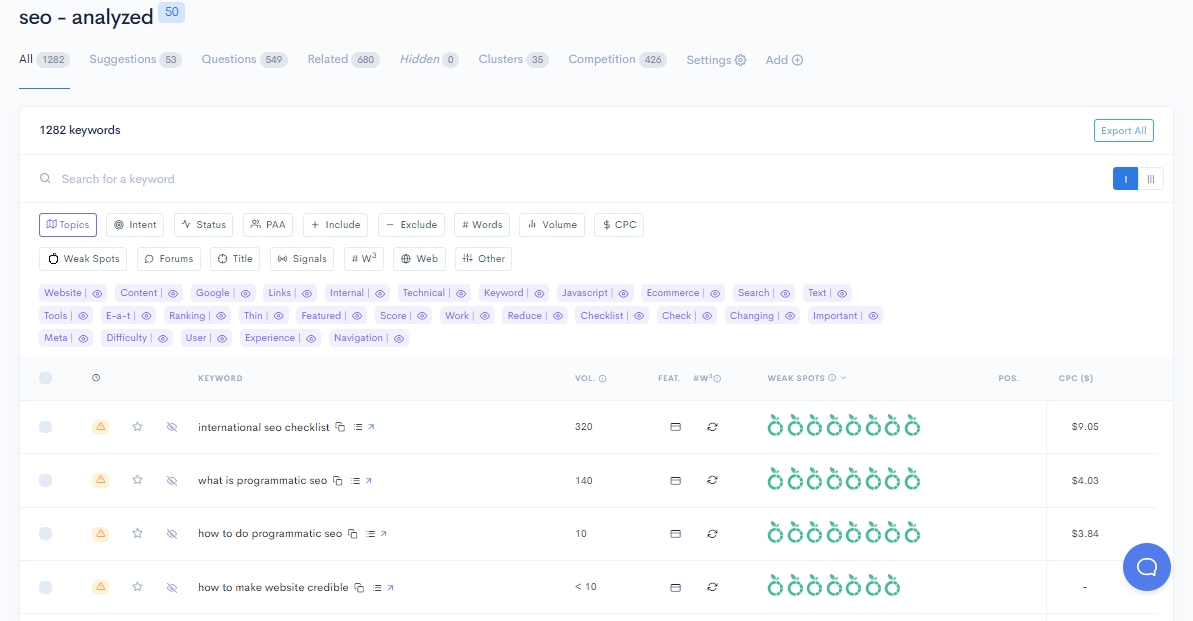Click the Include filter button
1193x621 pixels.
pyautogui.click(x=336, y=225)
